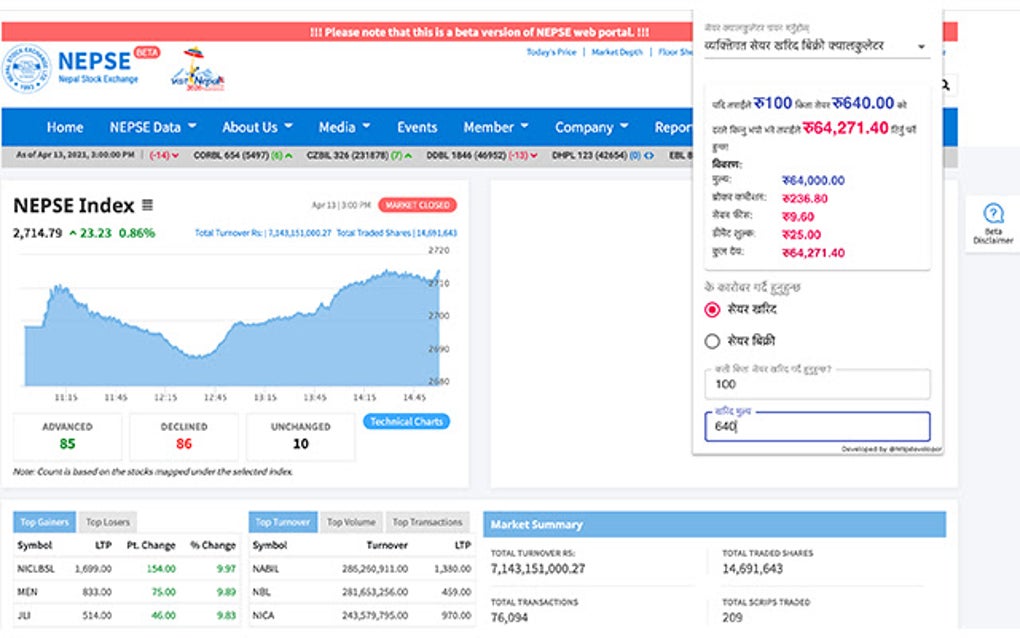Screen dimensions: 1020x638
Task: Switch to the Top Volume tab
Action: tap(351, 522)
